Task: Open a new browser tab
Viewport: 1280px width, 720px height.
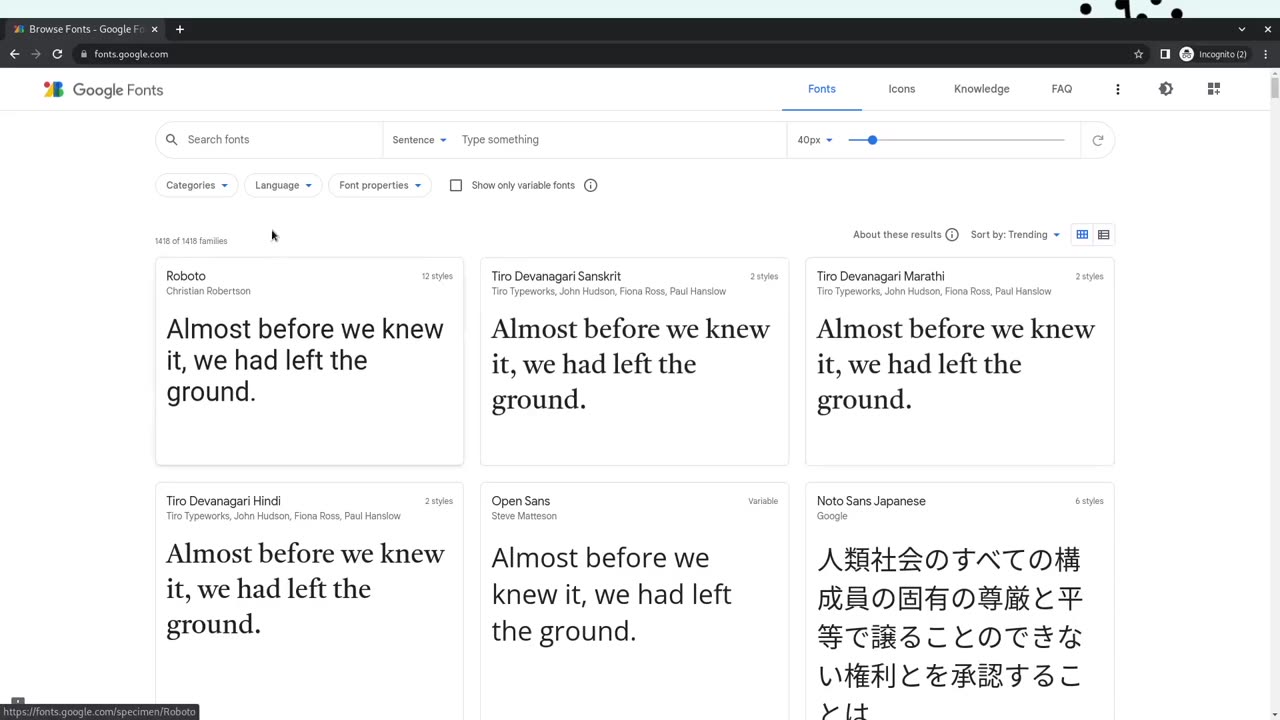Action: [180, 29]
